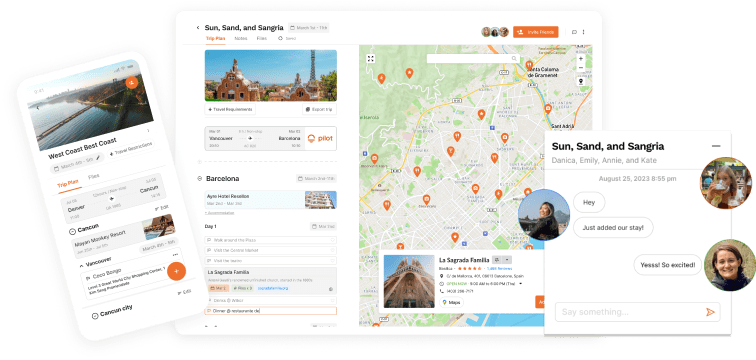Viewport: 756px width, 360px height.
Task: Click the Invite Friends button
Action: [x=535, y=32]
